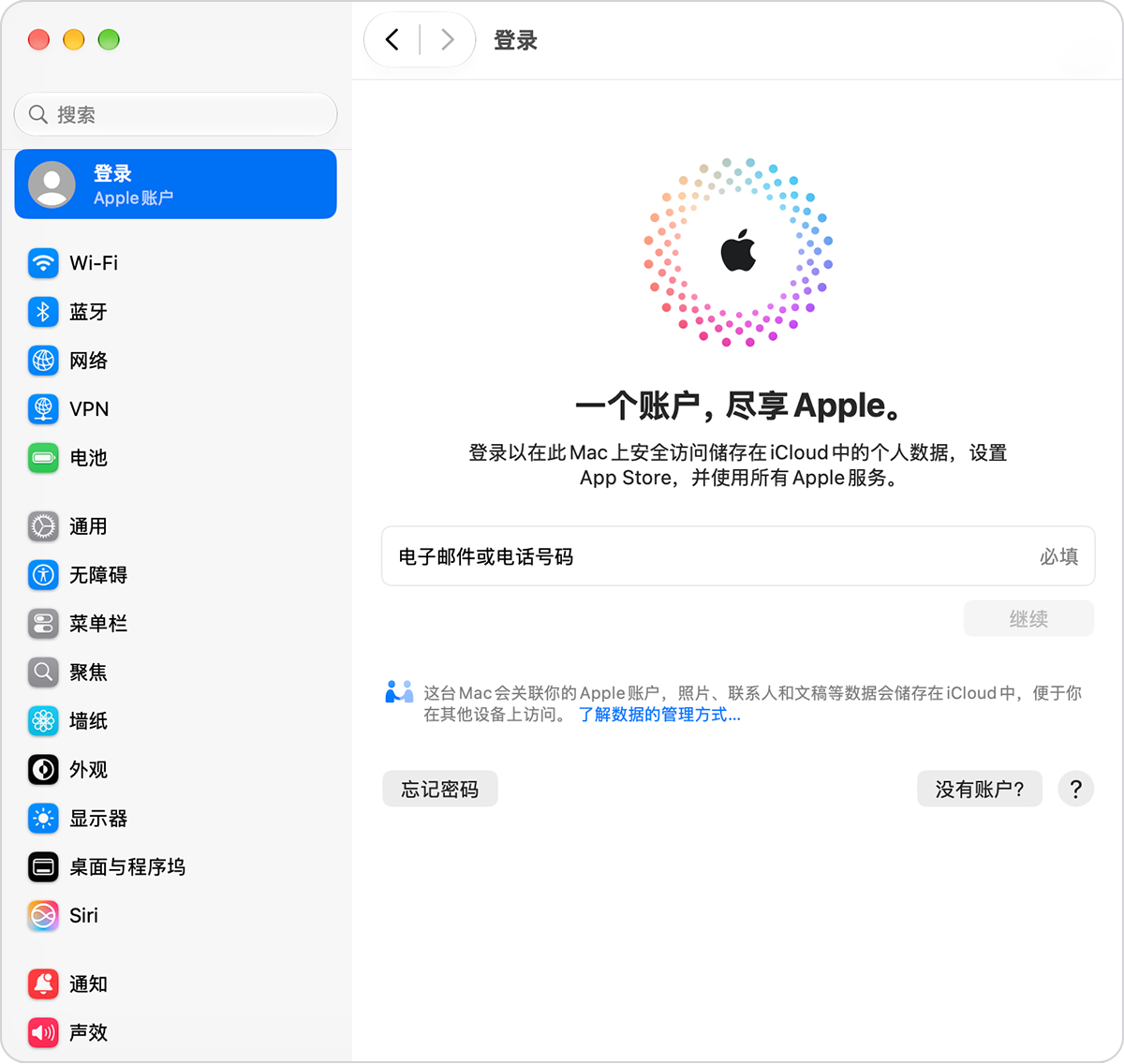The width and height of the screenshot is (1124, 1064).
Task: Go back with the left chevron
Action: (x=392, y=39)
